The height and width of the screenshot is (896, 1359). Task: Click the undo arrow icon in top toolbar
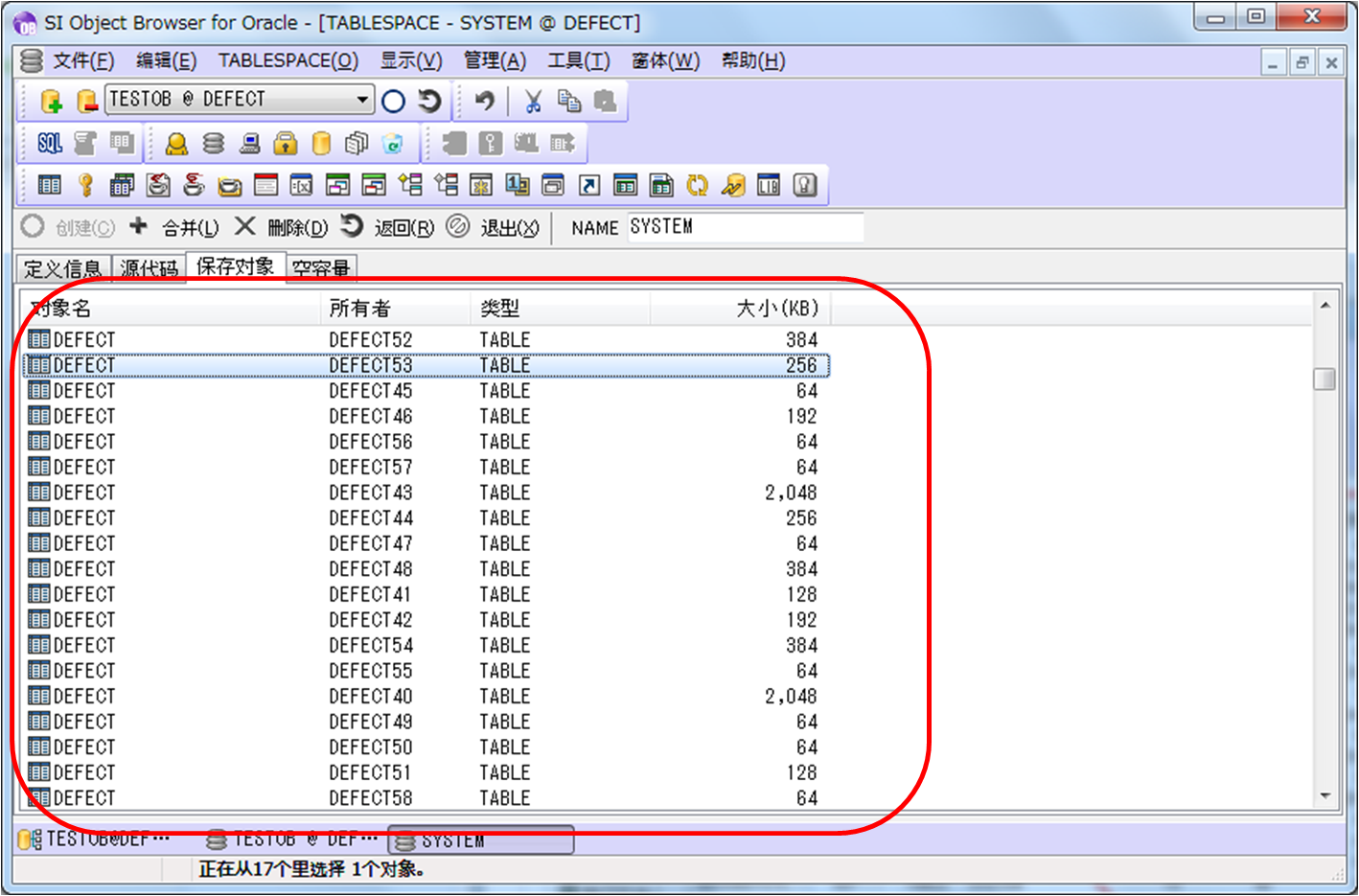484,101
